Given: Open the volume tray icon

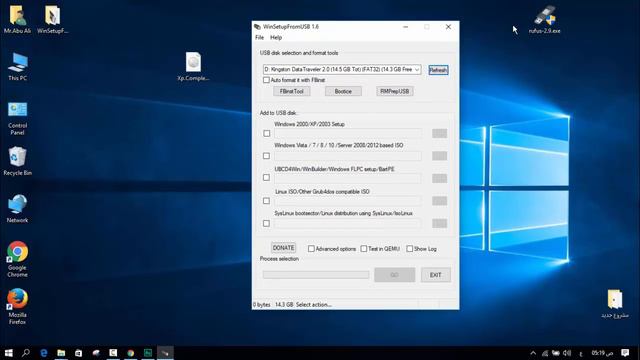Looking at the screenshot, I should [567, 353].
